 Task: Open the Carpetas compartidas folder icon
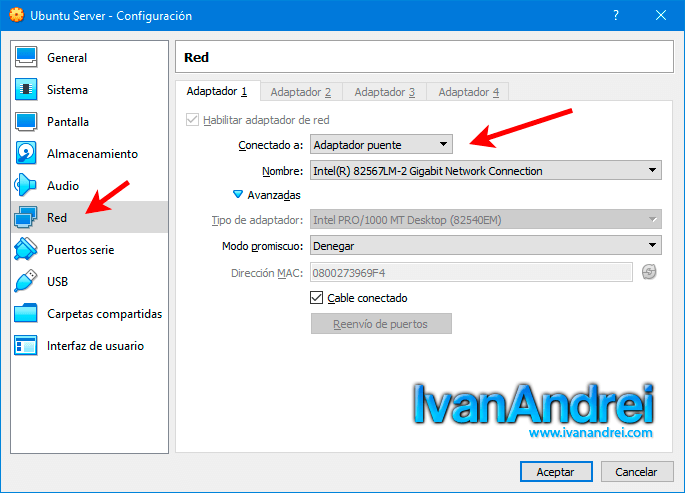pos(26,313)
